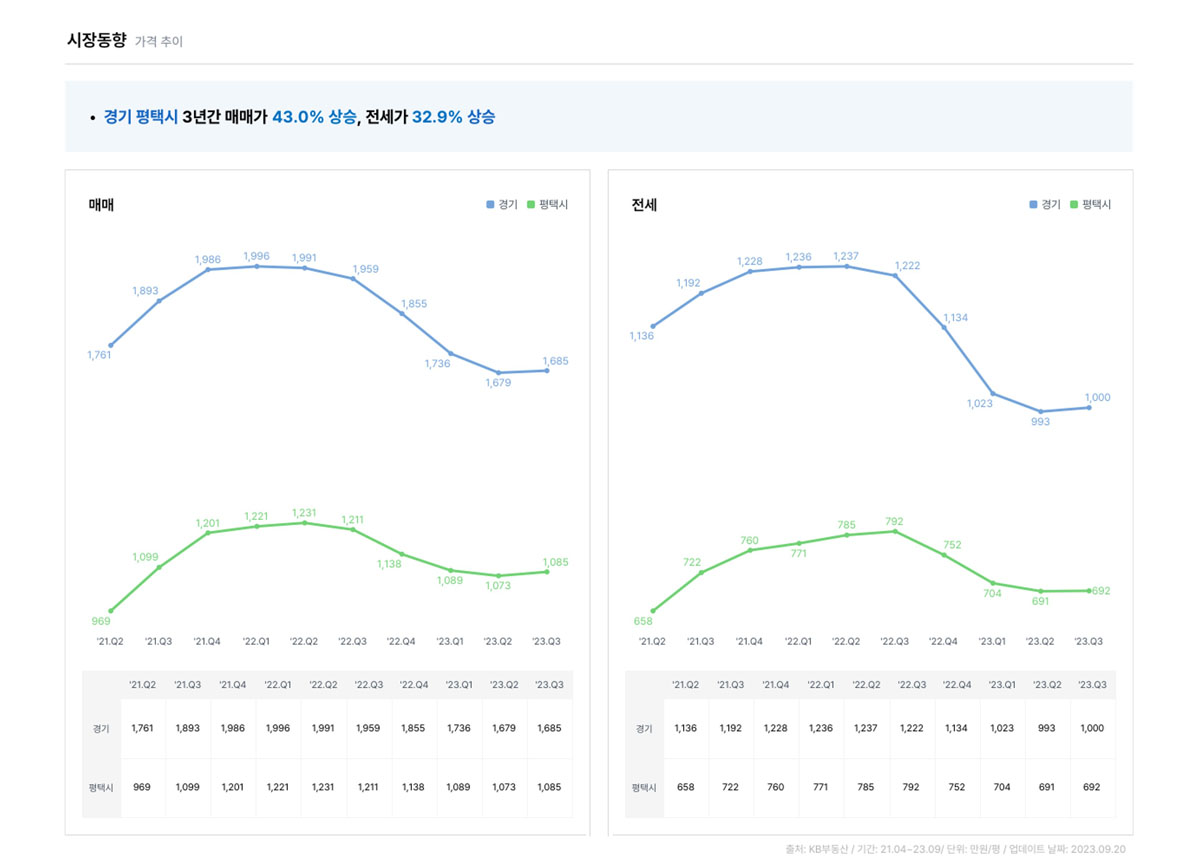The image size is (1200, 858).
Task: Toggle the 경기 legend in the 전세 chart
Action: (x=1045, y=204)
